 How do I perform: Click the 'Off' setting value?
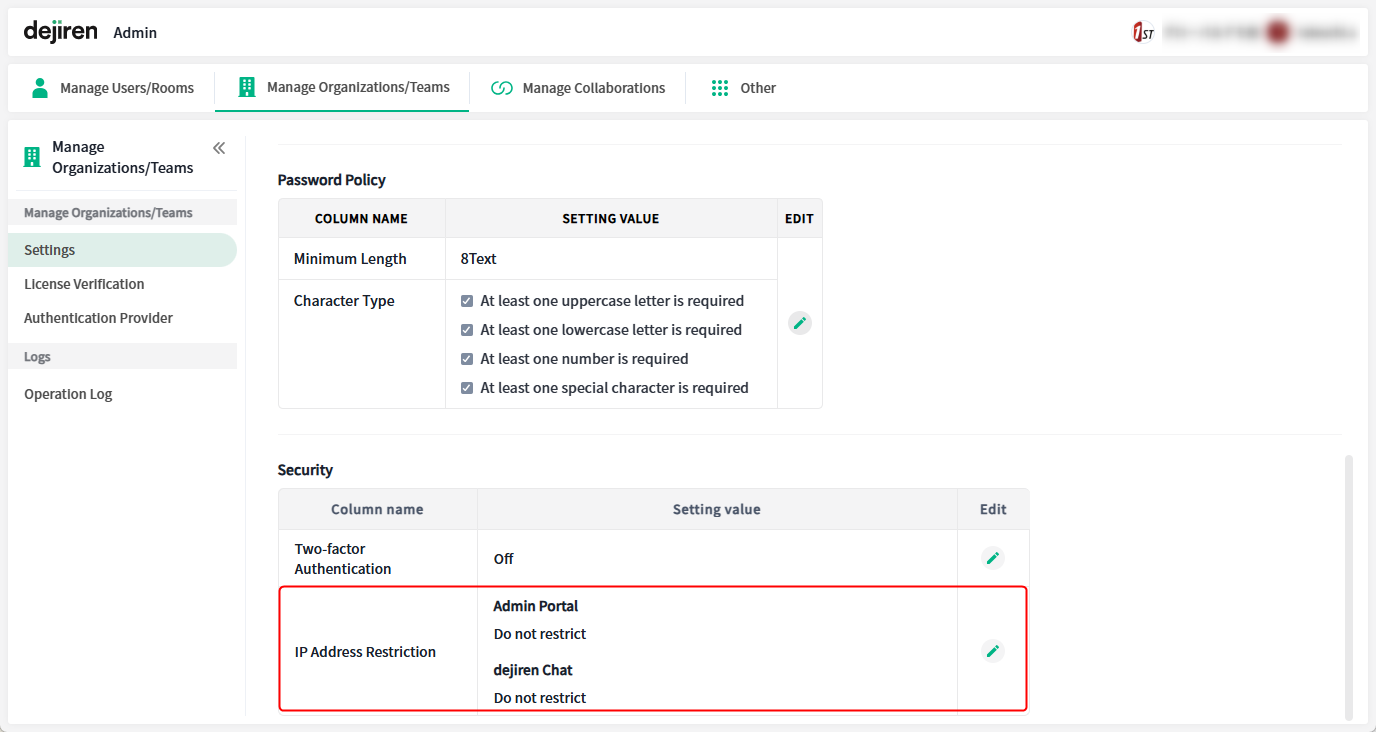point(503,559)
